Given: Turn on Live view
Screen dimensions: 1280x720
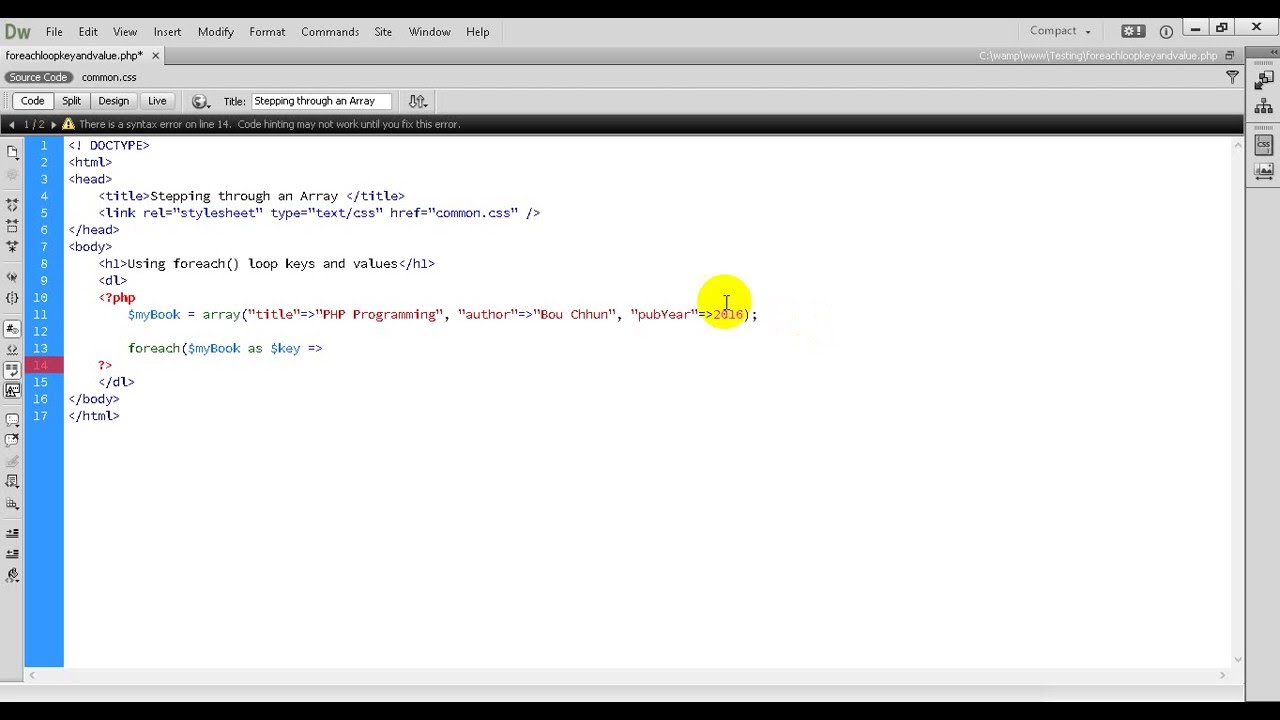Looking at the screenshot, I should pos(157,101).
